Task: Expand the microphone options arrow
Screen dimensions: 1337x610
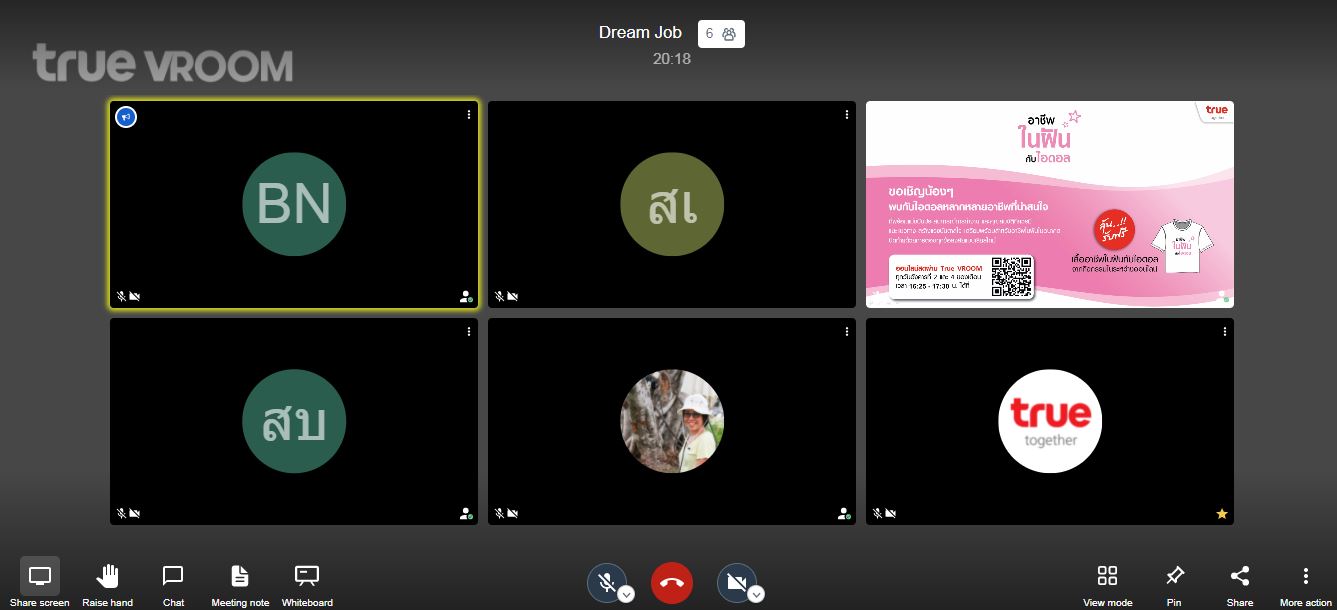Action: [x=626, y=595]
